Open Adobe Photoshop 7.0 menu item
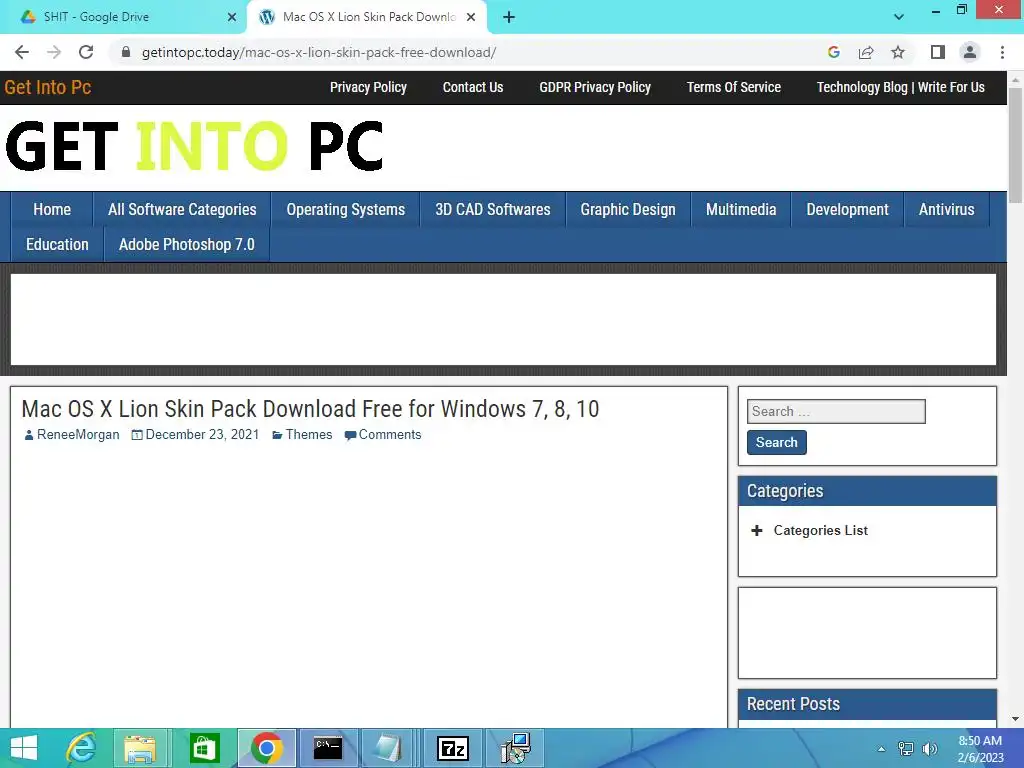Viewport: 1024px width, 768px height. point(187,245)
